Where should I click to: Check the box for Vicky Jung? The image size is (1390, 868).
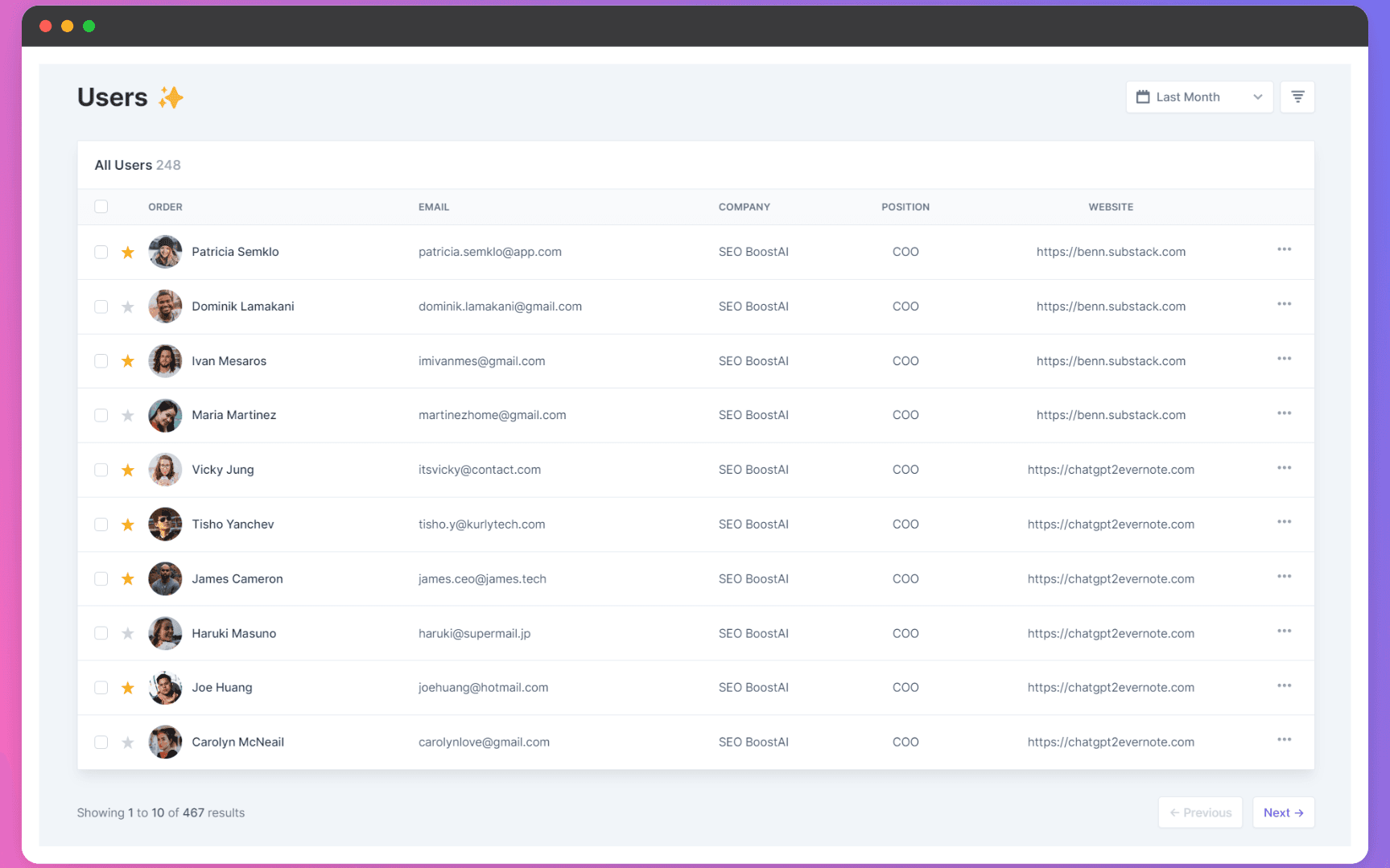pyautogui.click(x=101, y=470)
